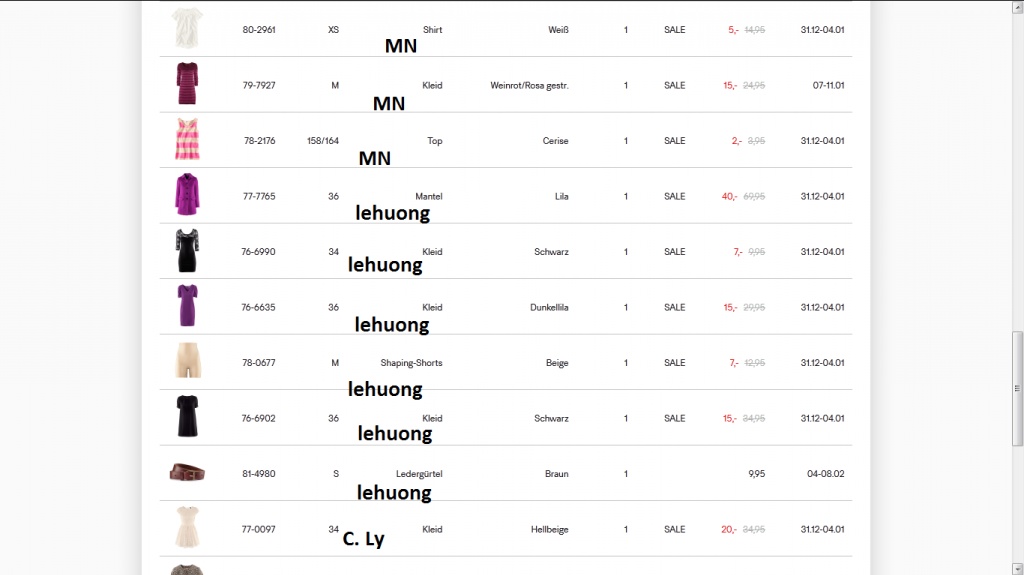Select the beige Shaping-Shorts thumbnail
1024x575 pixels.
pyautogui.click(x=187, y=362)
